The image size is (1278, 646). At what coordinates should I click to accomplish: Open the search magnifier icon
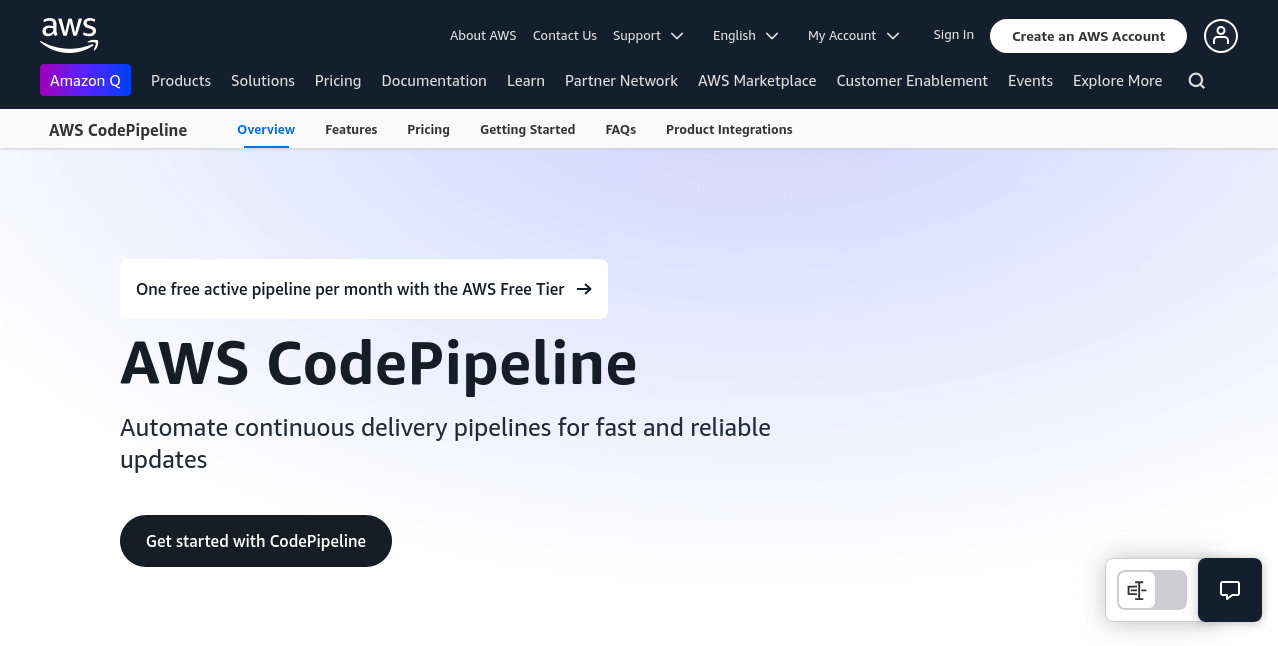1196,81
